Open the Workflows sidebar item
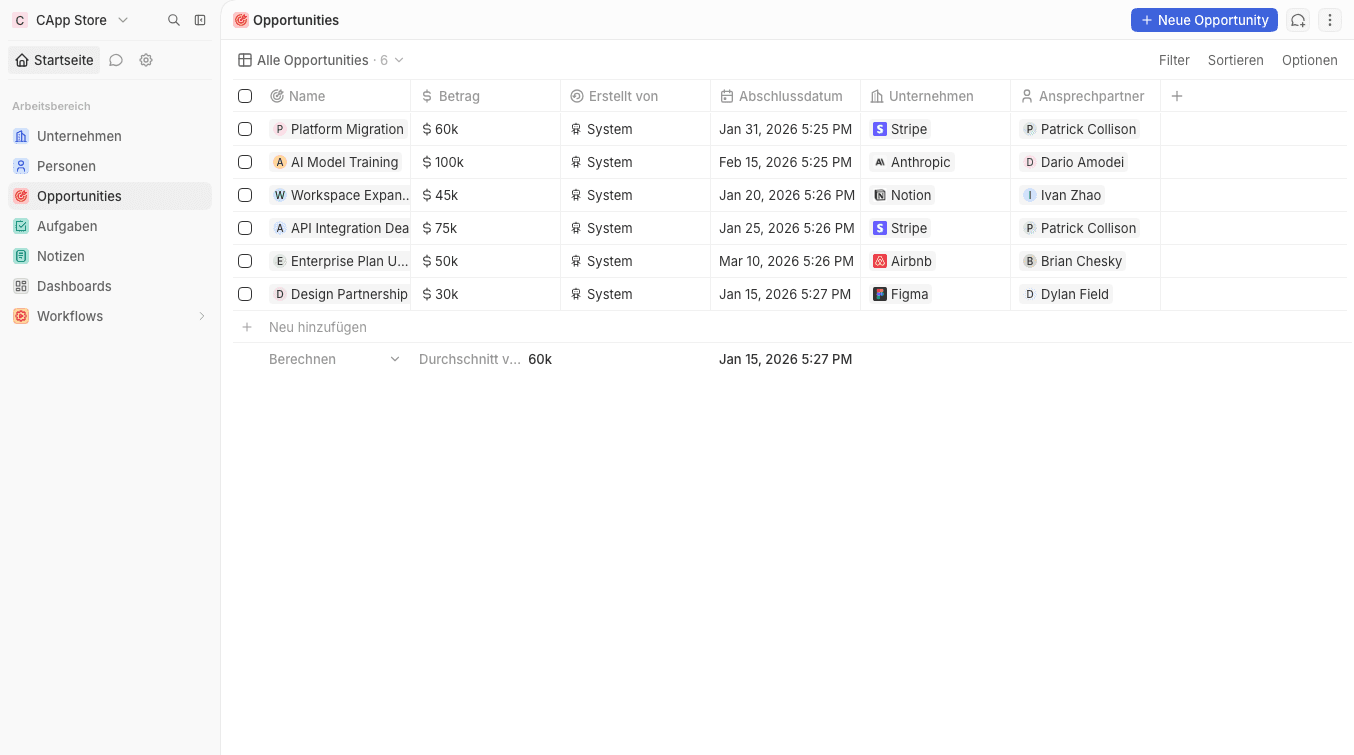The height and width of the screenshot is (755, 1354). pyautogui.click(x=110, y=316)
